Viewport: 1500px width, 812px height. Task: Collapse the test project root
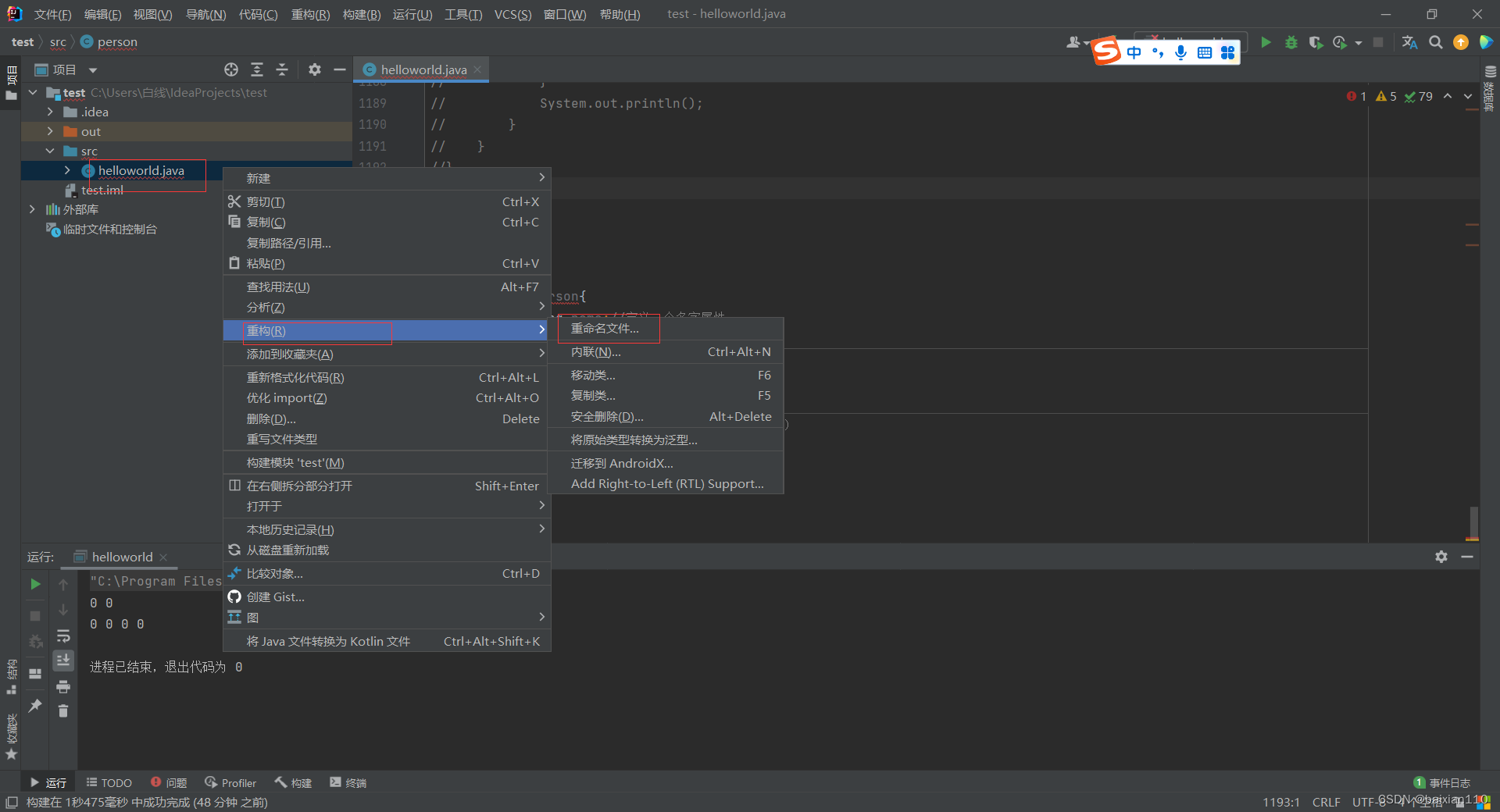tap(33, 92)
